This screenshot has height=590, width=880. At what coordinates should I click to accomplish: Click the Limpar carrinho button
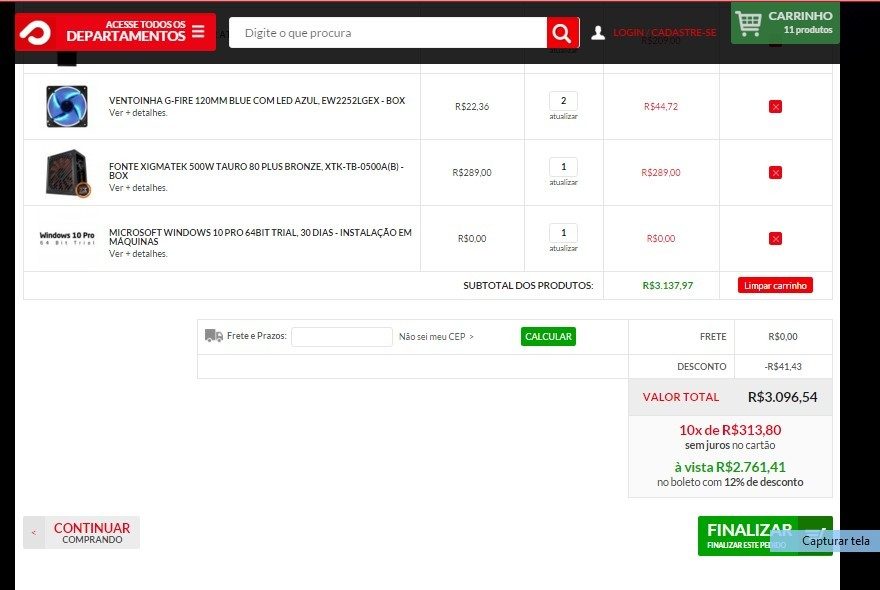coord(775,285)
